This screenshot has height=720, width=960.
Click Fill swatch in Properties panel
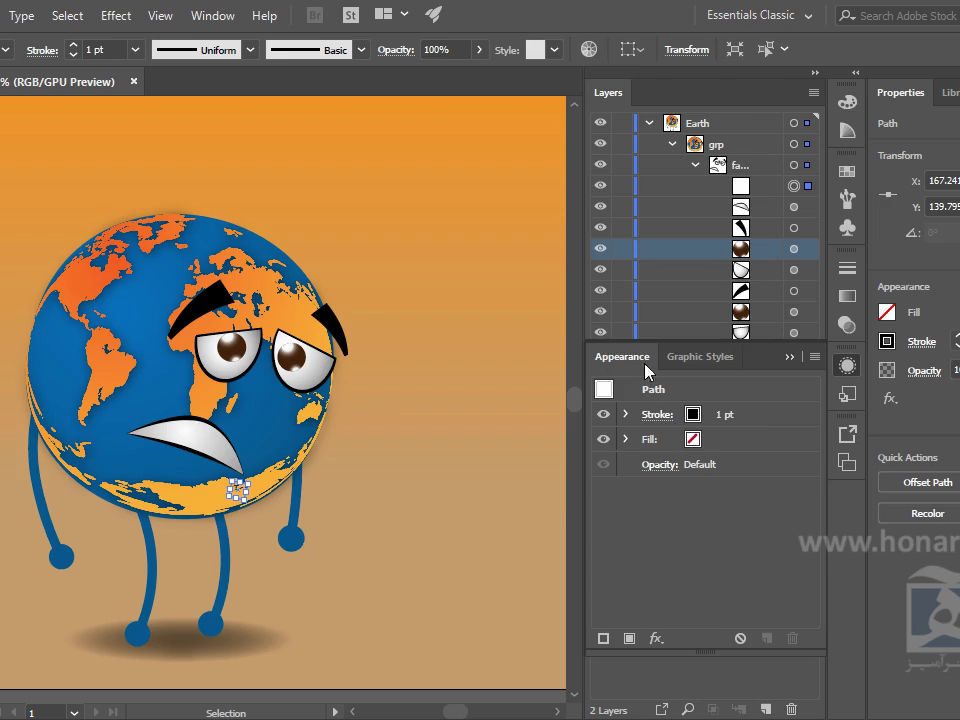point(887,312)
